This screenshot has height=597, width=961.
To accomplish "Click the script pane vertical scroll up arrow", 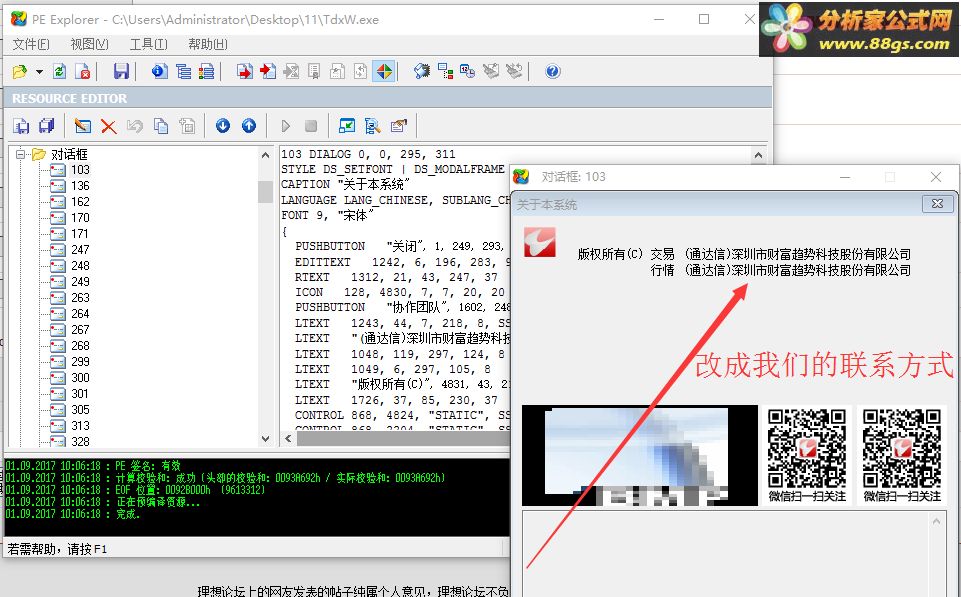I will (x=758, y=156).
